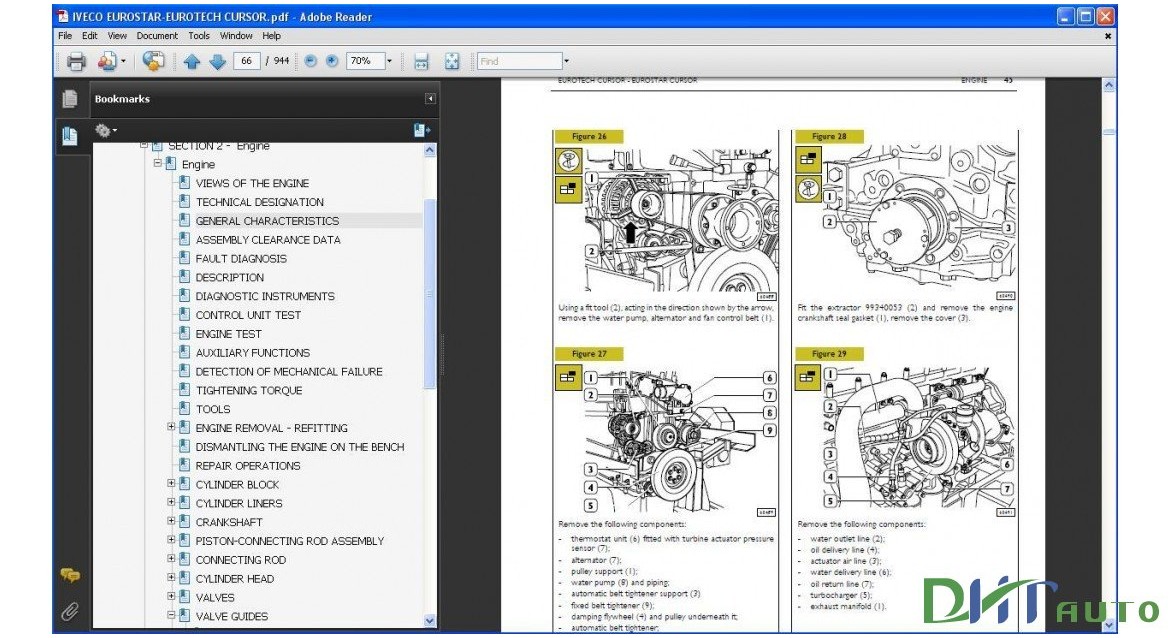Click the Print icon

(x=75, y=60)
